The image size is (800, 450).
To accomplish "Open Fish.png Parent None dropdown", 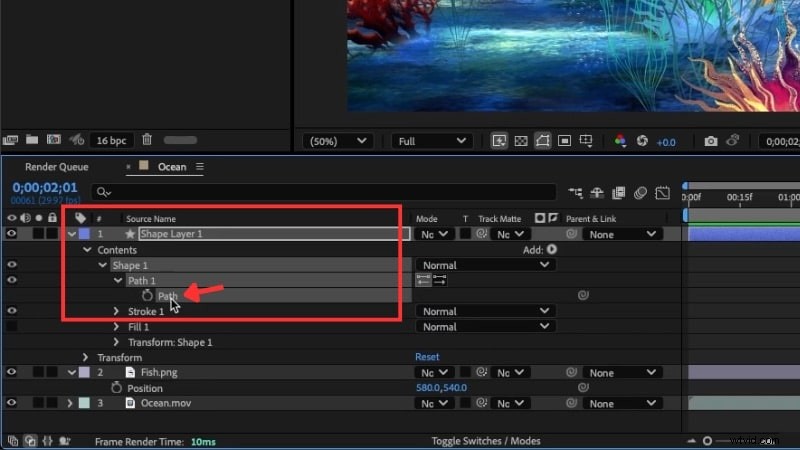I will (x=622, y=373).
